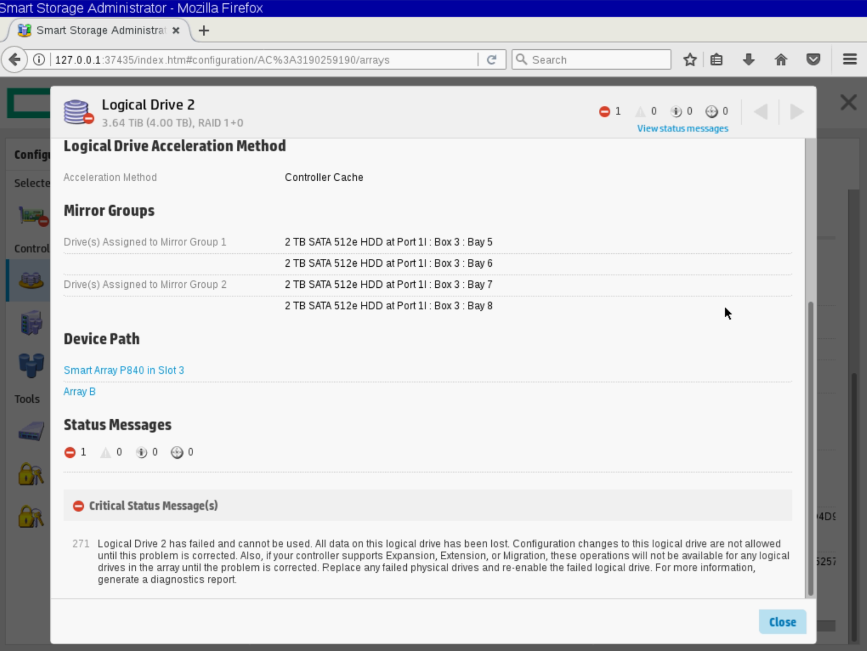Open the site information icon in the address bar

click(x=39, y=60)
